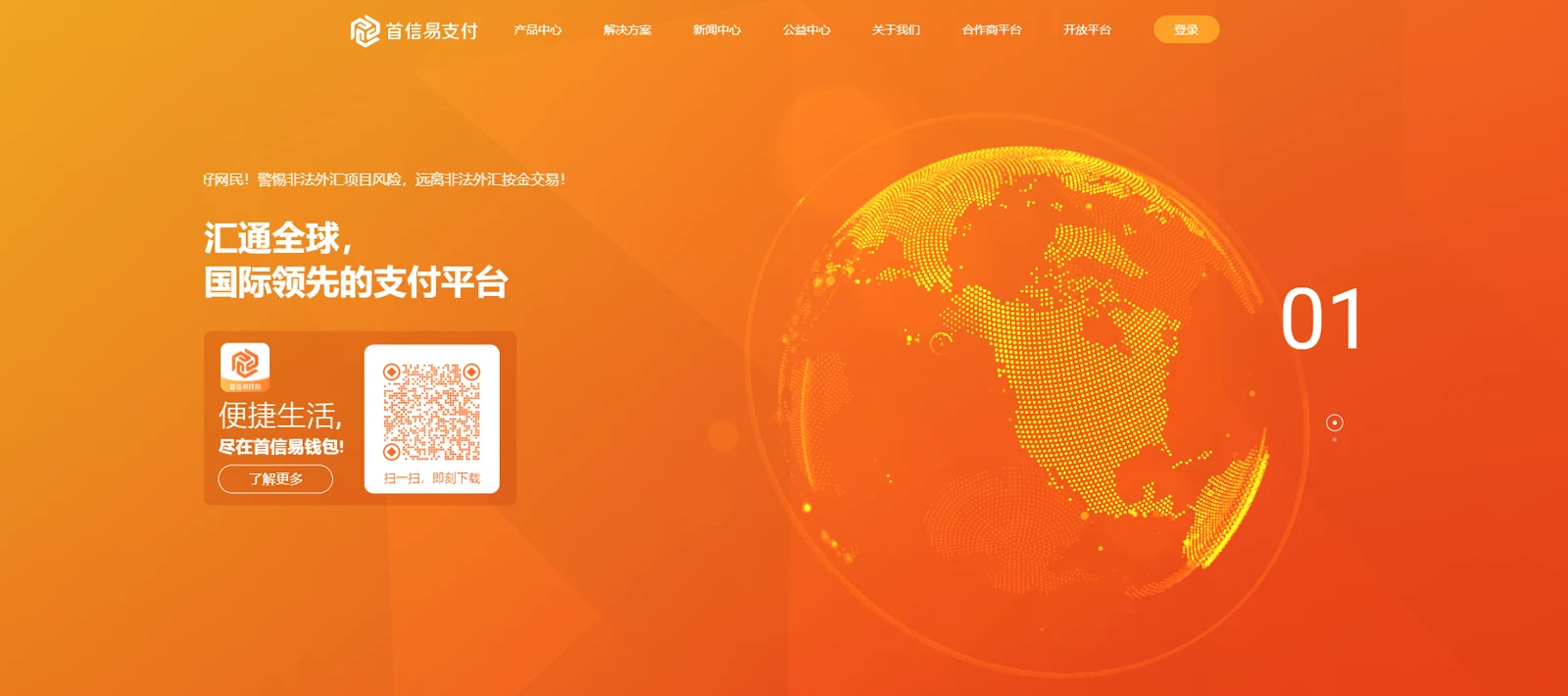Visit the 合作商平台 link
Image resolution: width=1568 pixels, height=696 pixels.
coord(992,30)
